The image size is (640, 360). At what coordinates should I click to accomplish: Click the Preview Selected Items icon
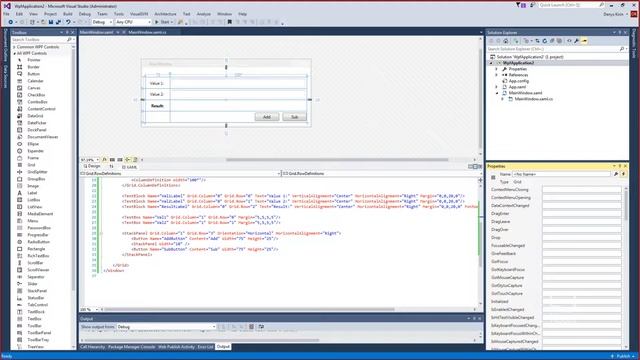click(584, 41)
